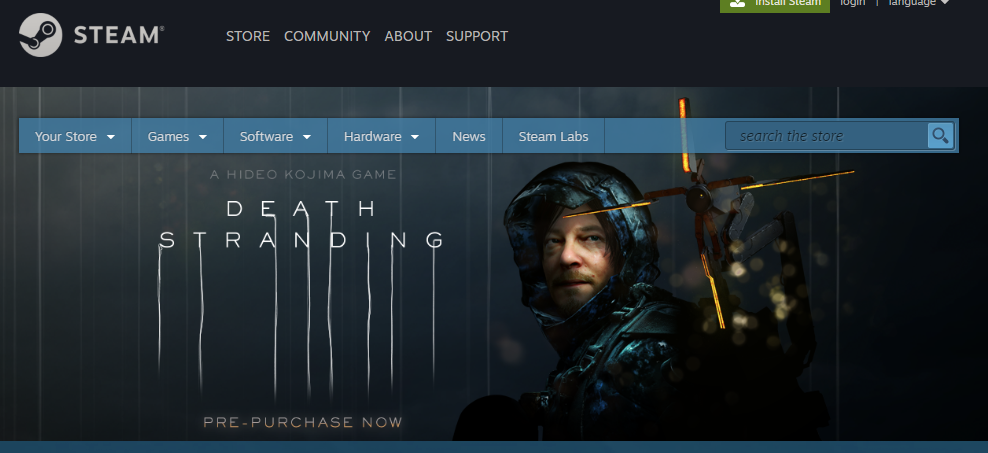Expand the Software dropdown
988x453 pixels.
(275, 137)
